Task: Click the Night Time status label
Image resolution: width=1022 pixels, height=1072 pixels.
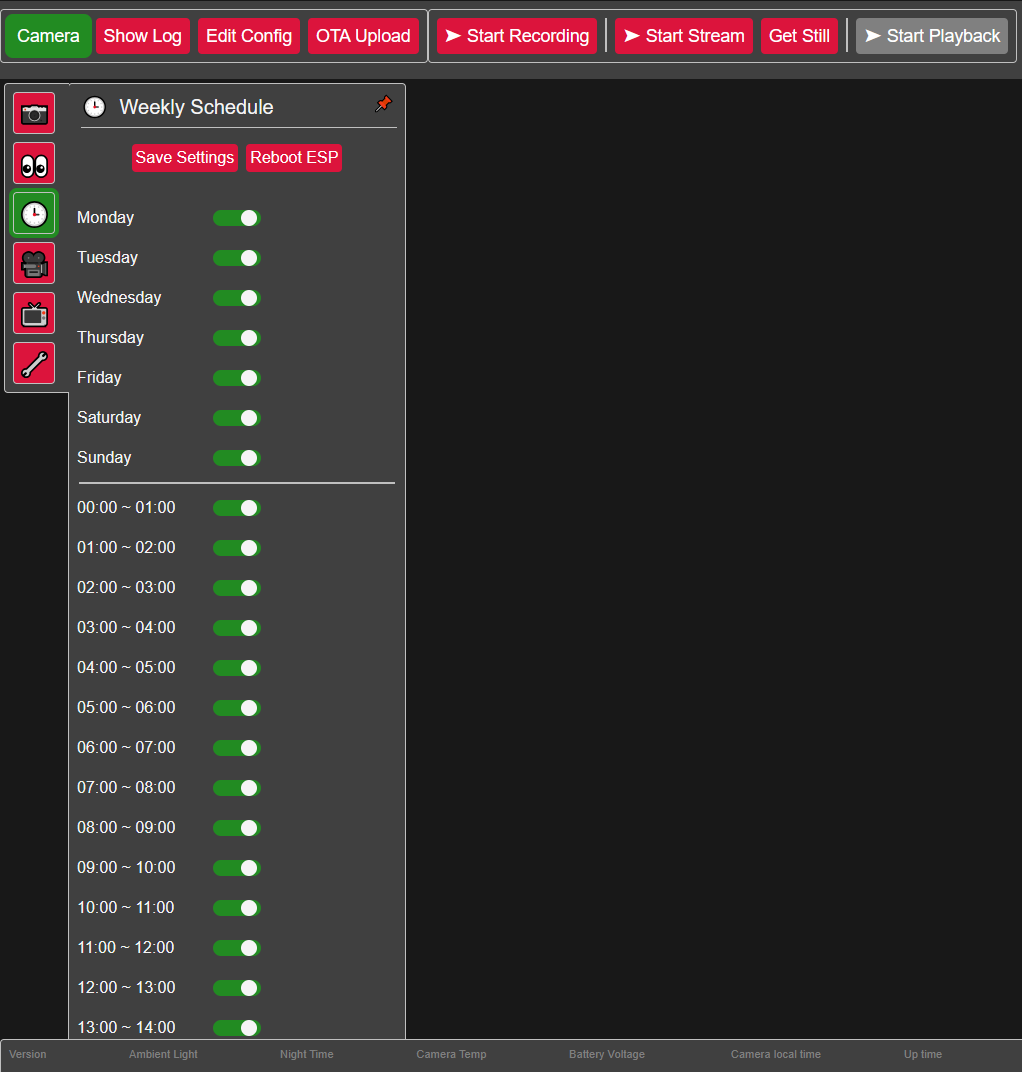Action: pyautogui.click(x=307, y=1054)
